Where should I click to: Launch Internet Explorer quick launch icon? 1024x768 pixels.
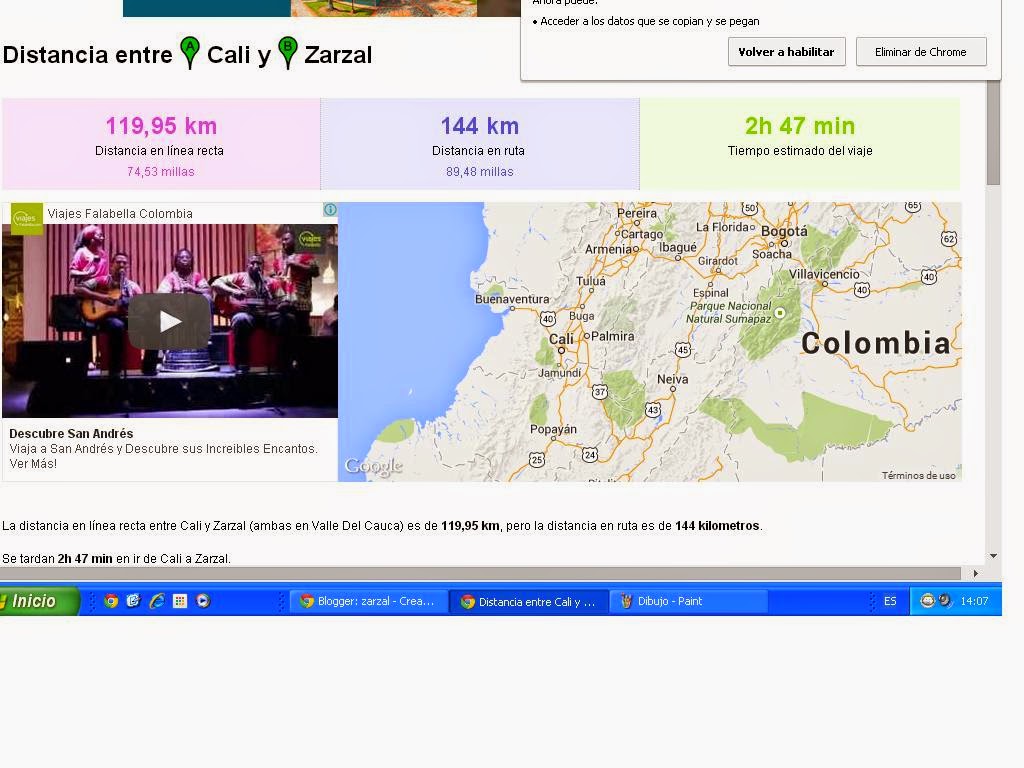coord(157,601)
